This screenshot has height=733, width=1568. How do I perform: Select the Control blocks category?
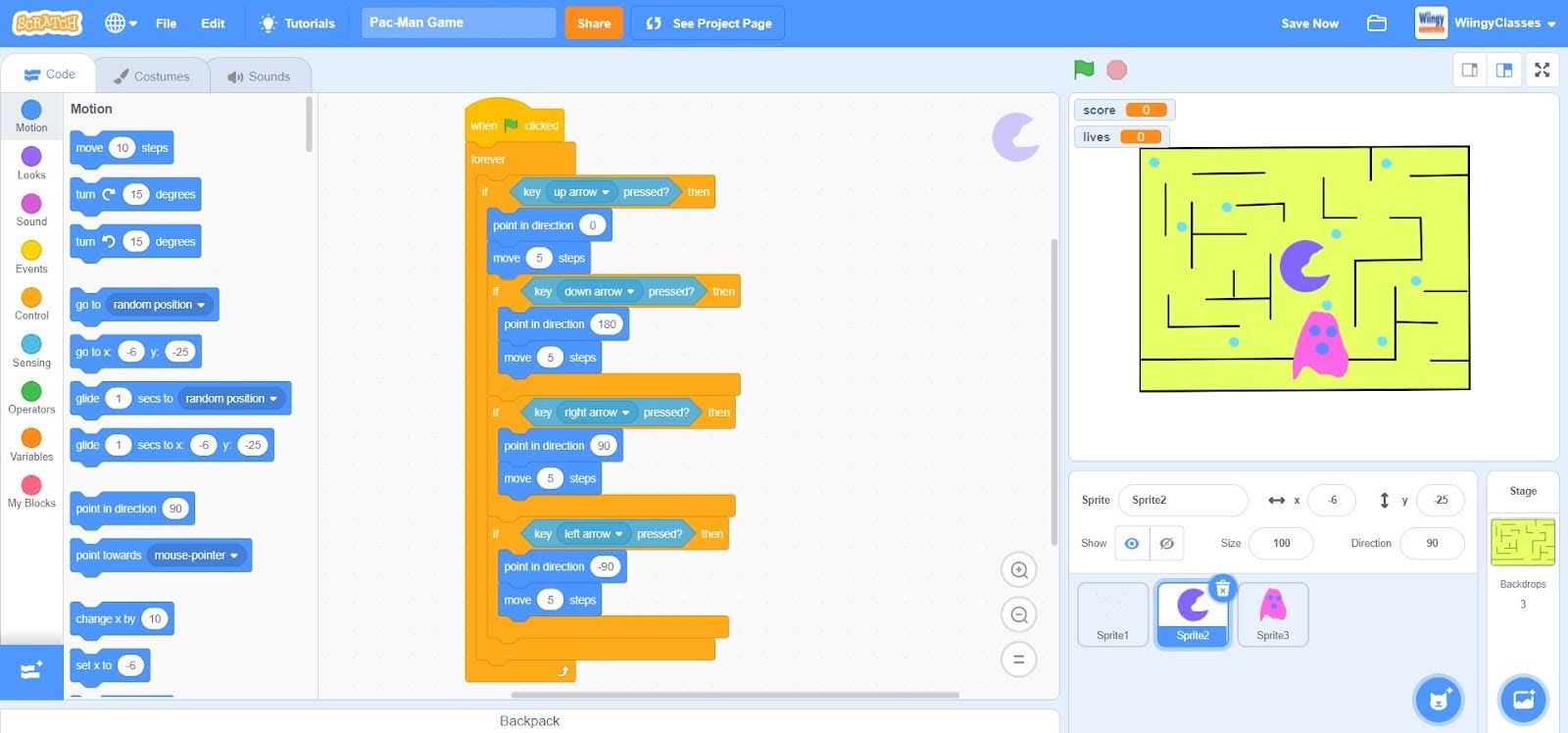coord(31,304)
